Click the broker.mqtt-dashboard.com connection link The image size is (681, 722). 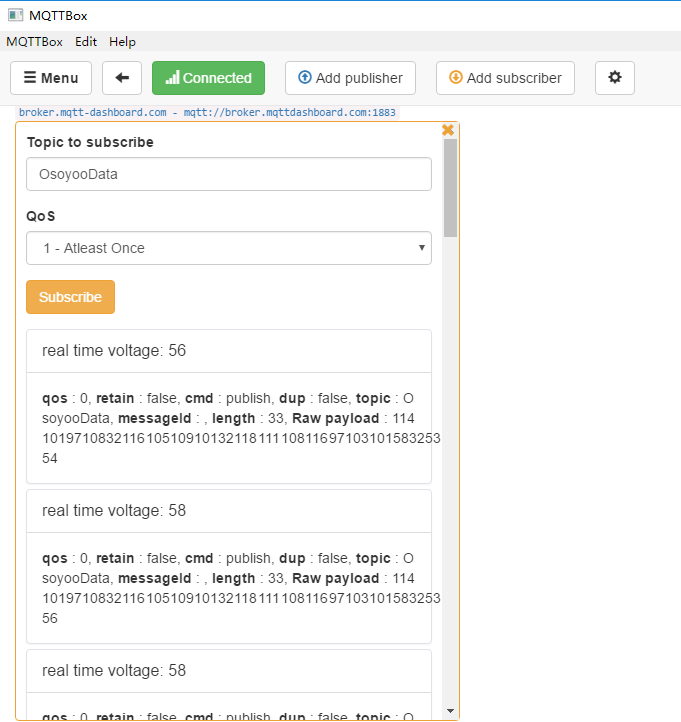point(207,112)
